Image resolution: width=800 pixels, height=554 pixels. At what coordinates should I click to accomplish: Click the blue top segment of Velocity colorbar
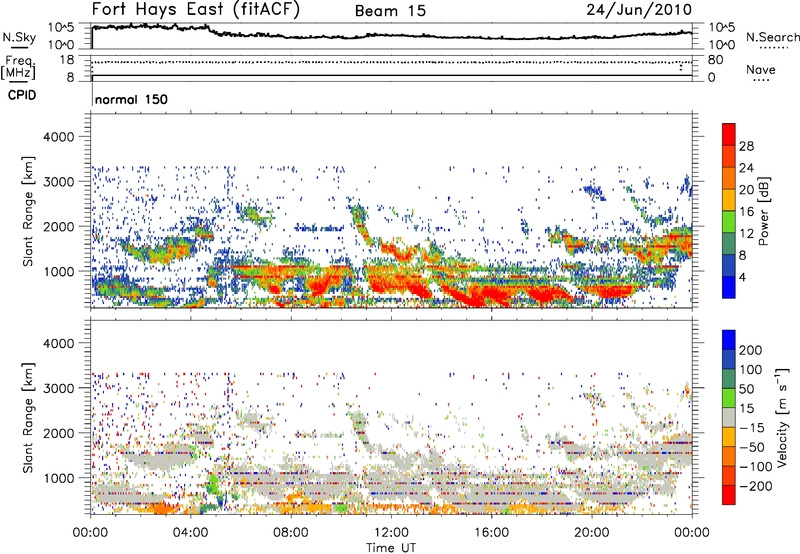click(729, 340)
